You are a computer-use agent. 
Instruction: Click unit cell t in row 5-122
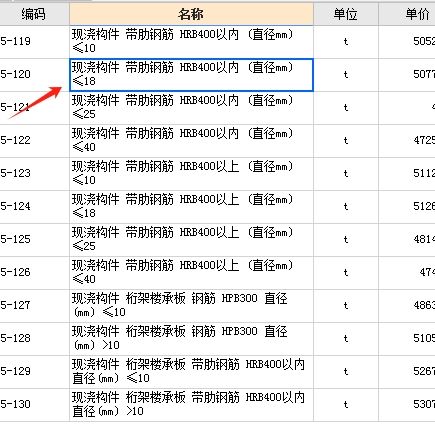[346, 141]
